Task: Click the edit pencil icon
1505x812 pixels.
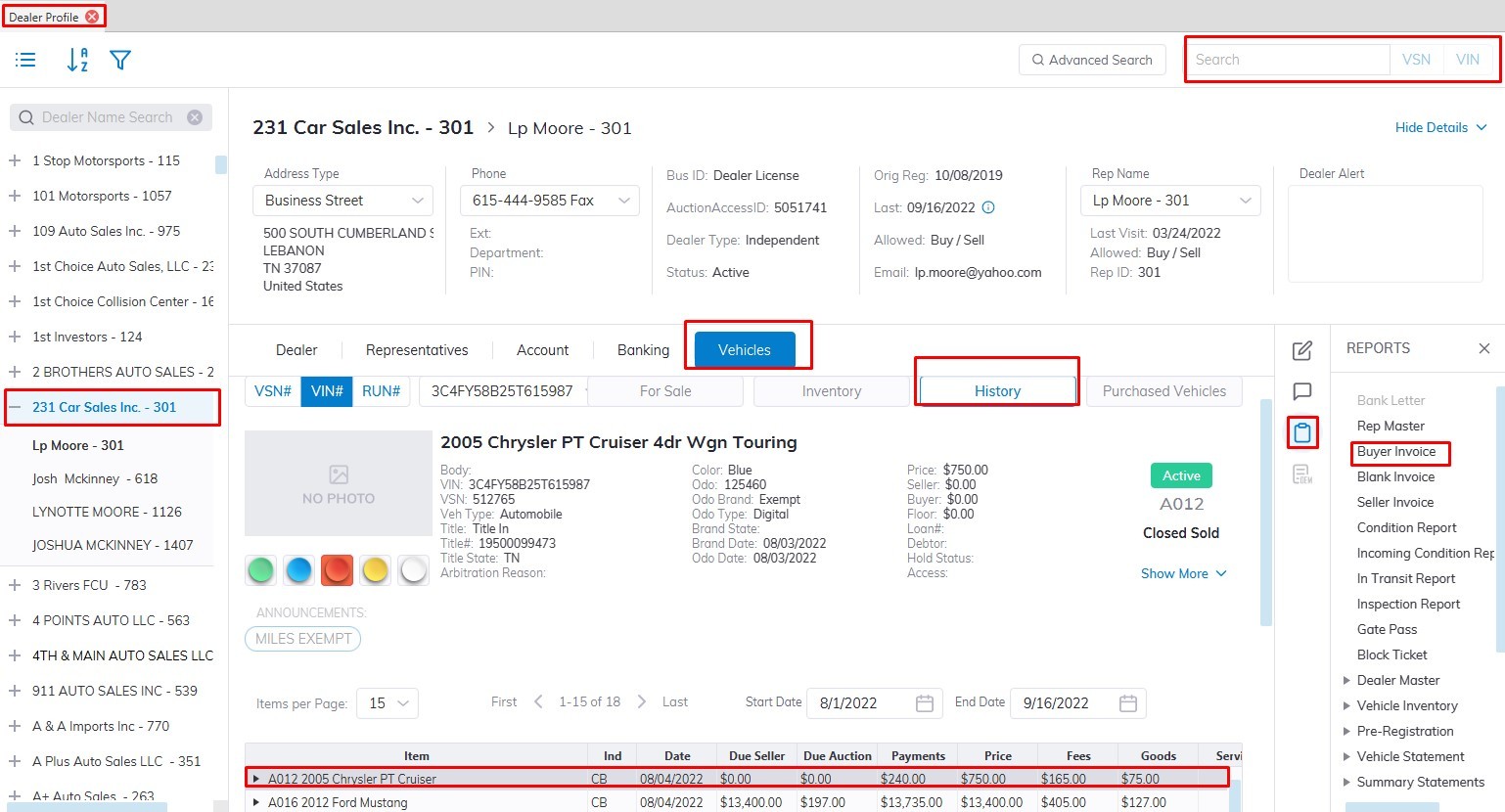Action: click(1302, 351)
